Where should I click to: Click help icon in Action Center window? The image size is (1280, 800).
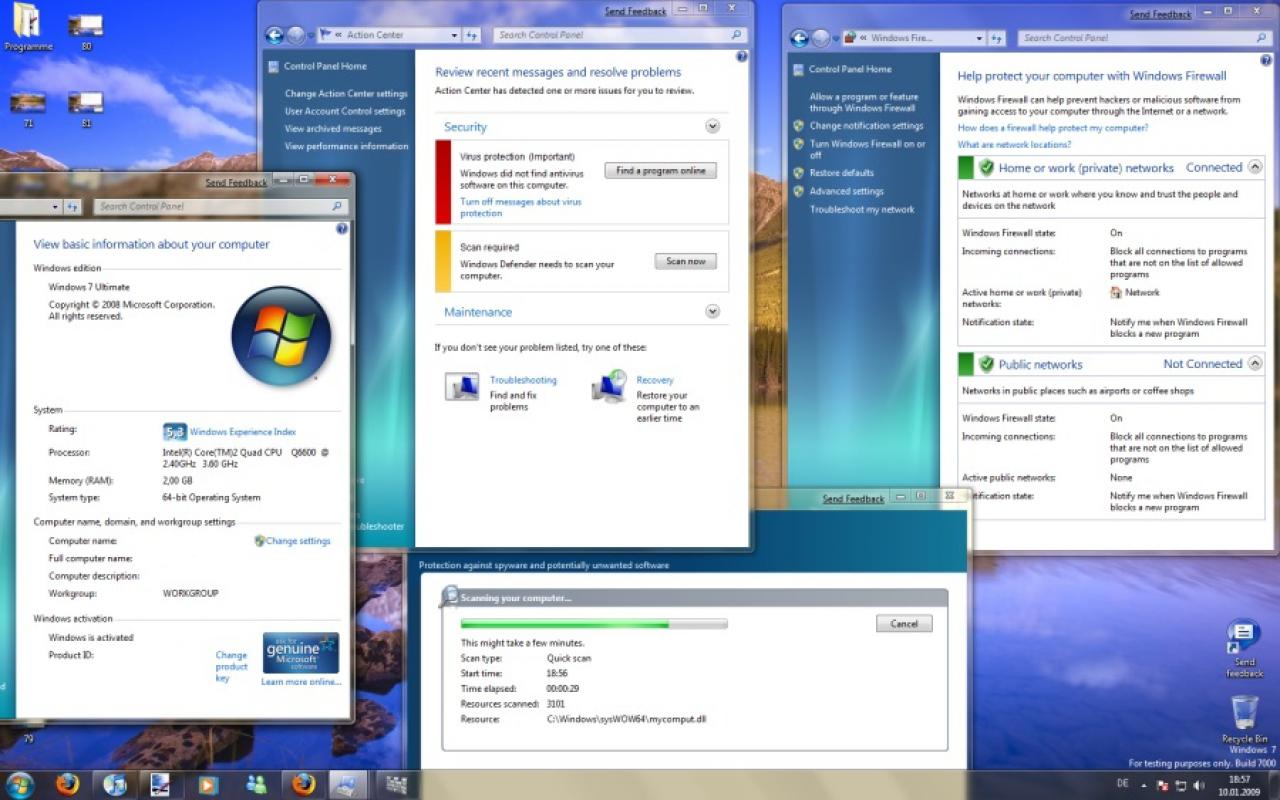pos(742,57)
